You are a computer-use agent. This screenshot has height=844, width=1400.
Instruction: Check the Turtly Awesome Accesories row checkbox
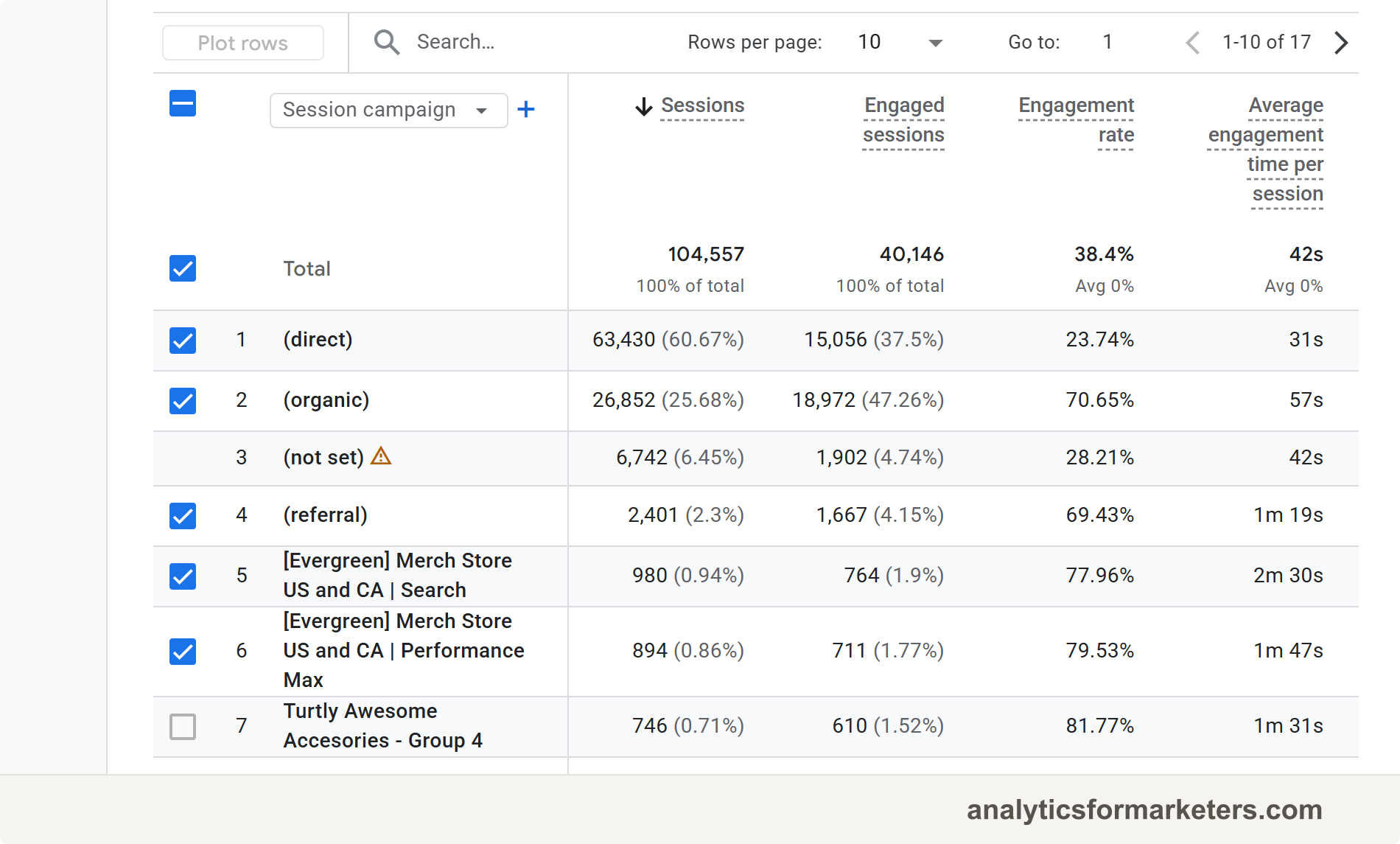[183, 727]
